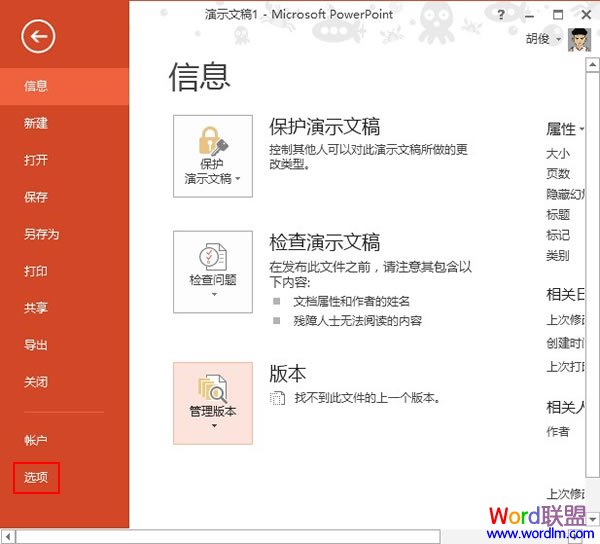Click the horizontal scrollbar track
600x544 pixels.
coord(228,536)
